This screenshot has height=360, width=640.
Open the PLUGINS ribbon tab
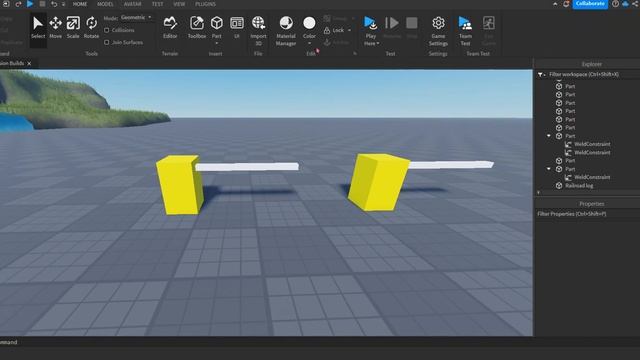tap(205, 4)
